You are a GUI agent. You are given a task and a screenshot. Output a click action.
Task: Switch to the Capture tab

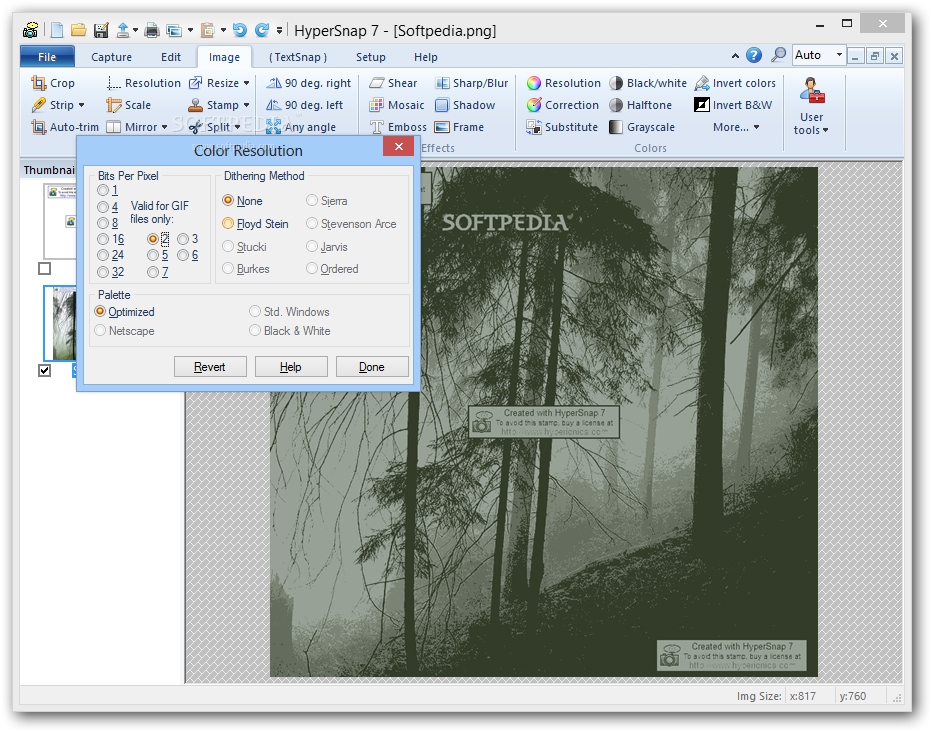pyautogui.click(x=111, y=57)
